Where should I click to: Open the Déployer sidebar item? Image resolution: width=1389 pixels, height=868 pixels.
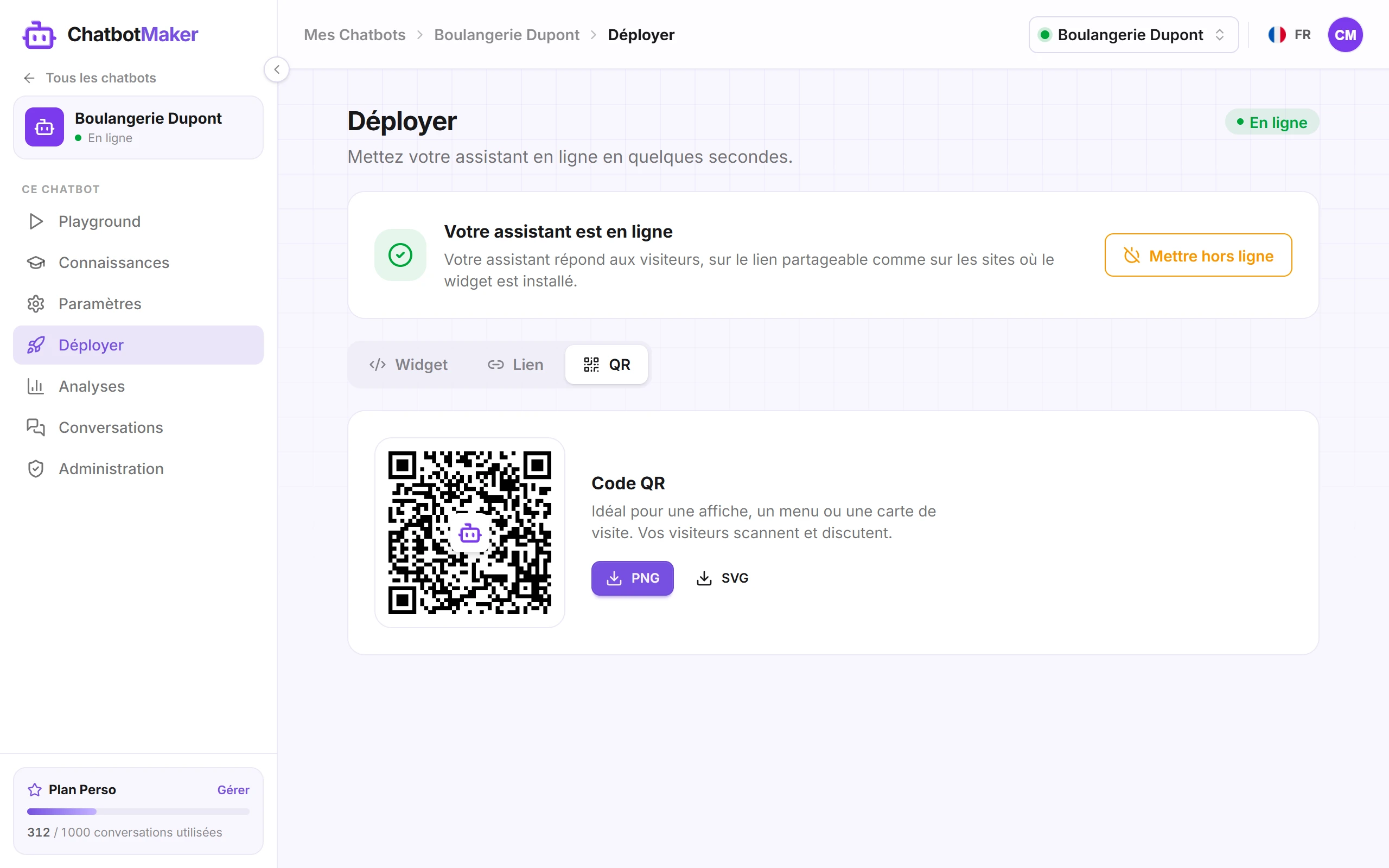(138, 345)
